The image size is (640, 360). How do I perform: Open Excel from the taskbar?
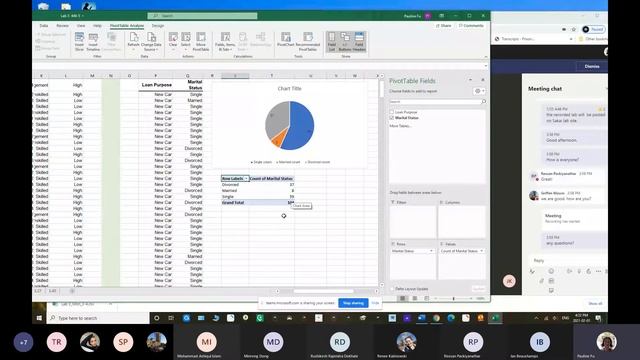pos(495,318)
